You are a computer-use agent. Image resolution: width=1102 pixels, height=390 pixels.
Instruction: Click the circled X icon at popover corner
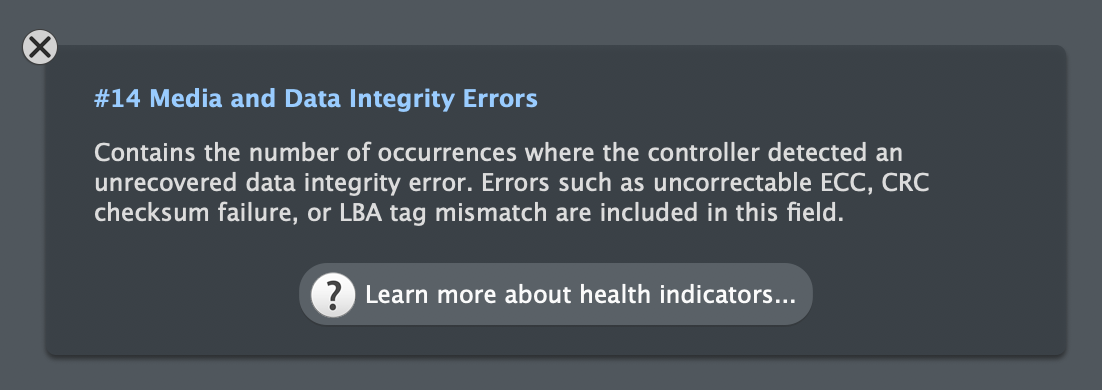coord(40,47)
